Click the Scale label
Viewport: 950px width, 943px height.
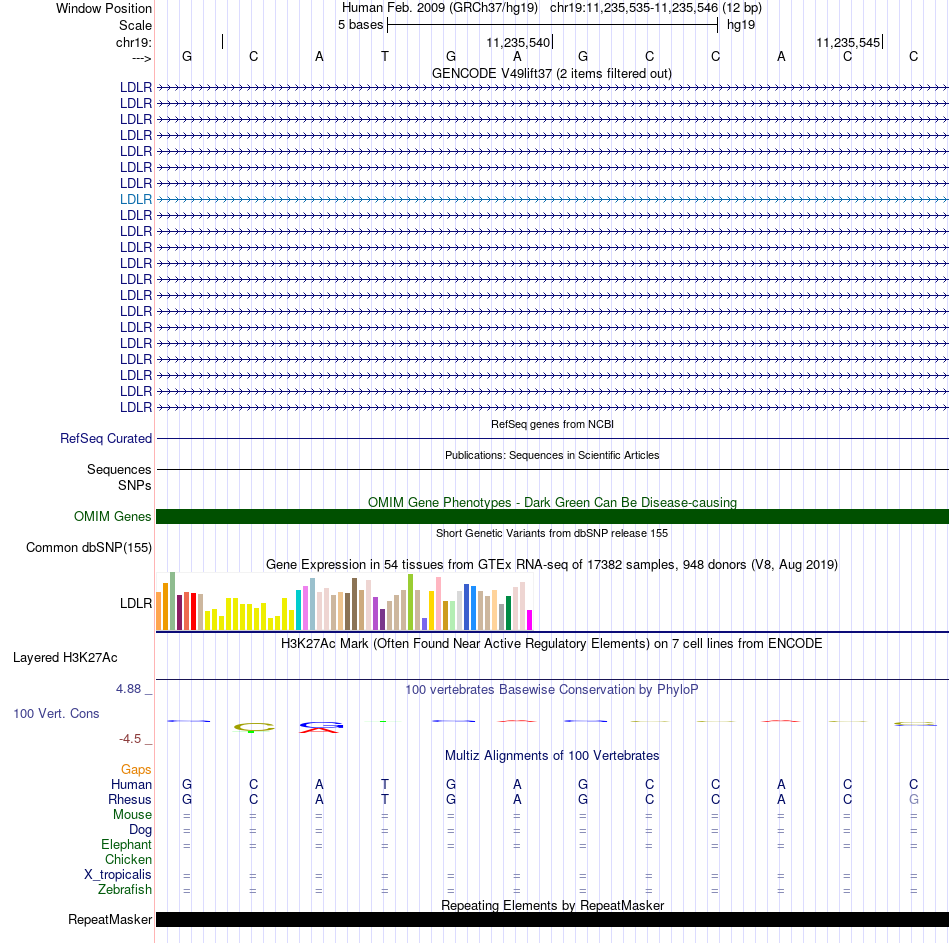[x=136, y=25]
